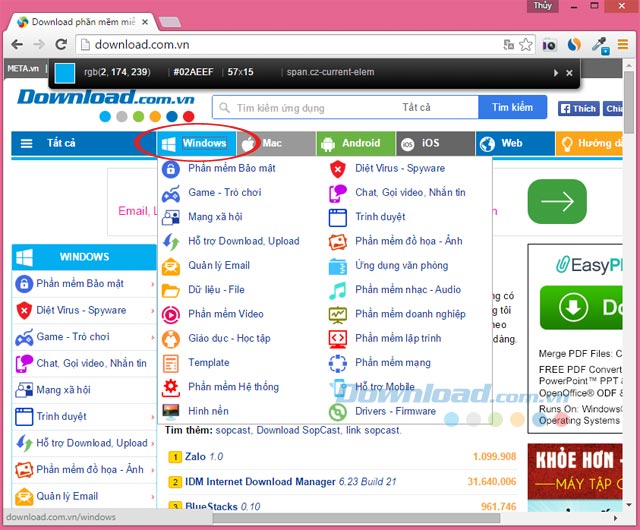This screenshot has height=530, width=640.
Task: Open the Download SopCast link
Action: coord(299,430)
